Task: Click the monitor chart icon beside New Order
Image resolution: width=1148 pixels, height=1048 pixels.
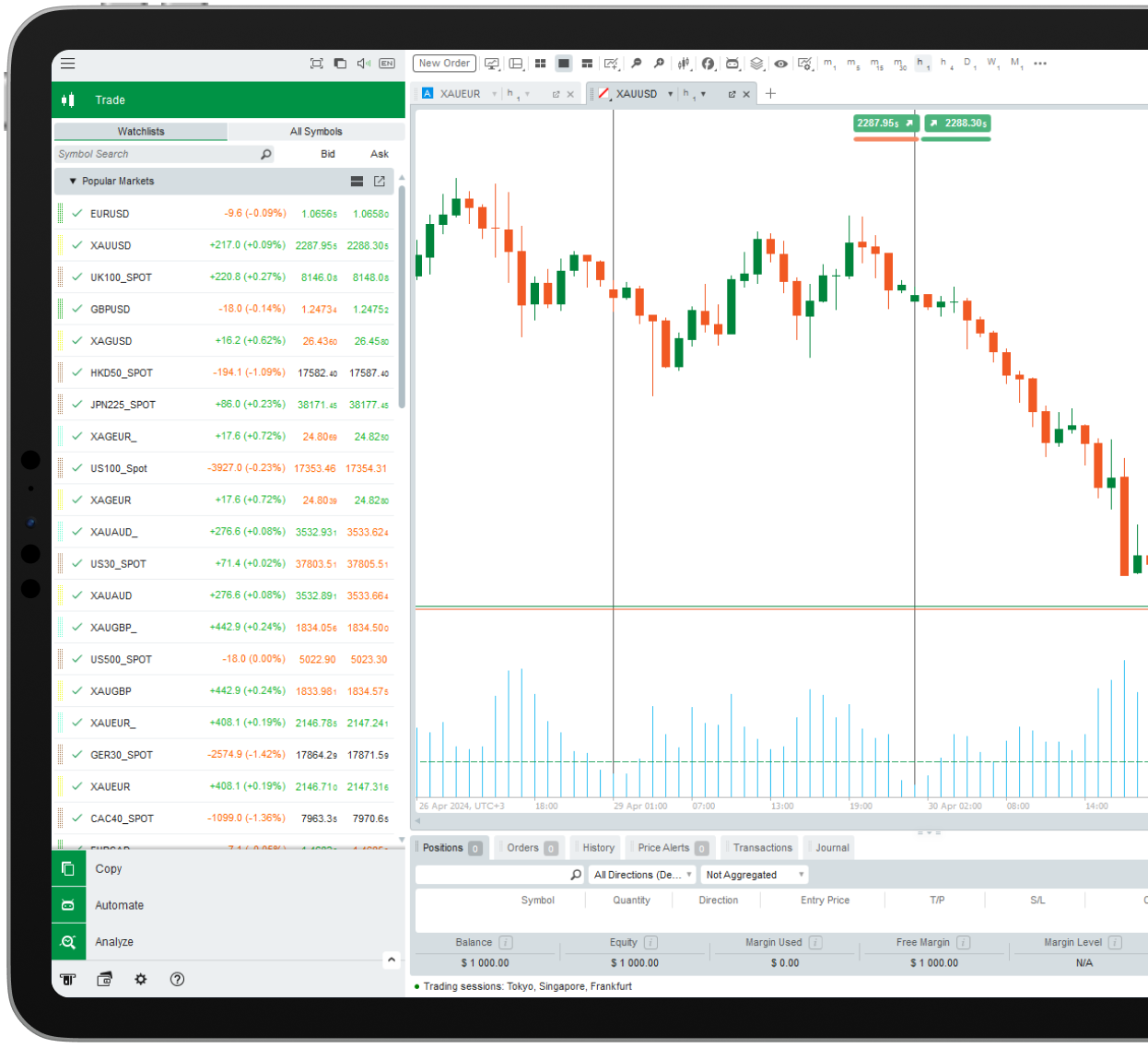Action: coord(492,64)
